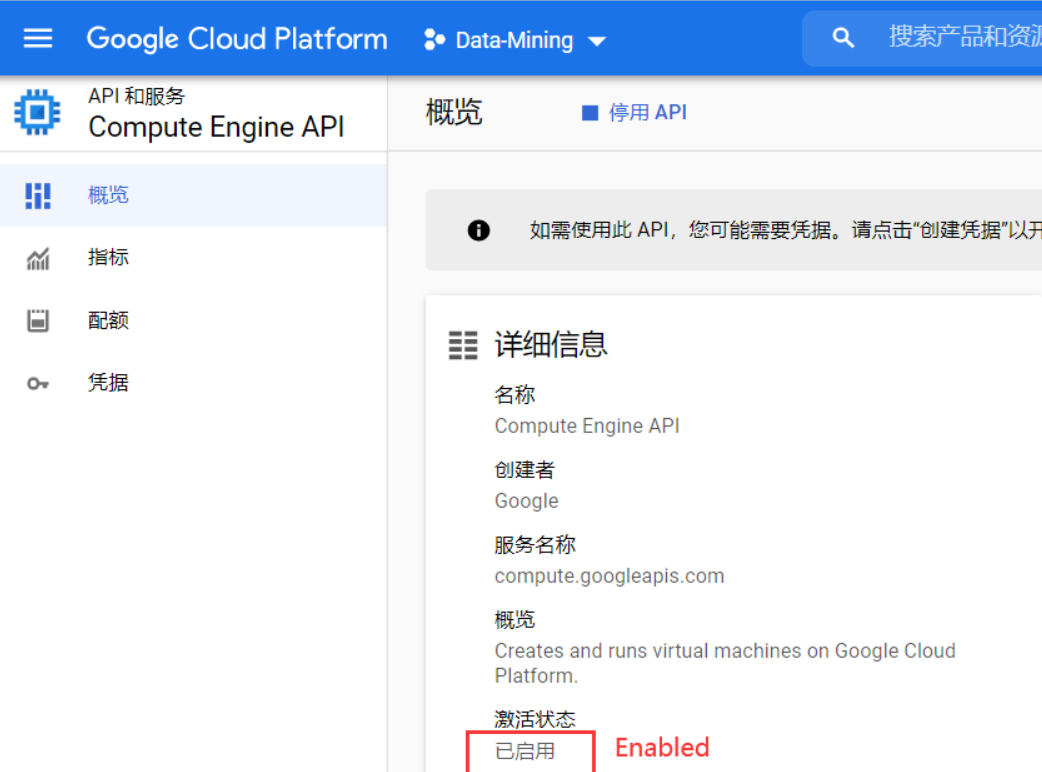Select 配额 from the left menu
Image resolution: width=1042 pixels, height=772 pixels.
(108, 319)
